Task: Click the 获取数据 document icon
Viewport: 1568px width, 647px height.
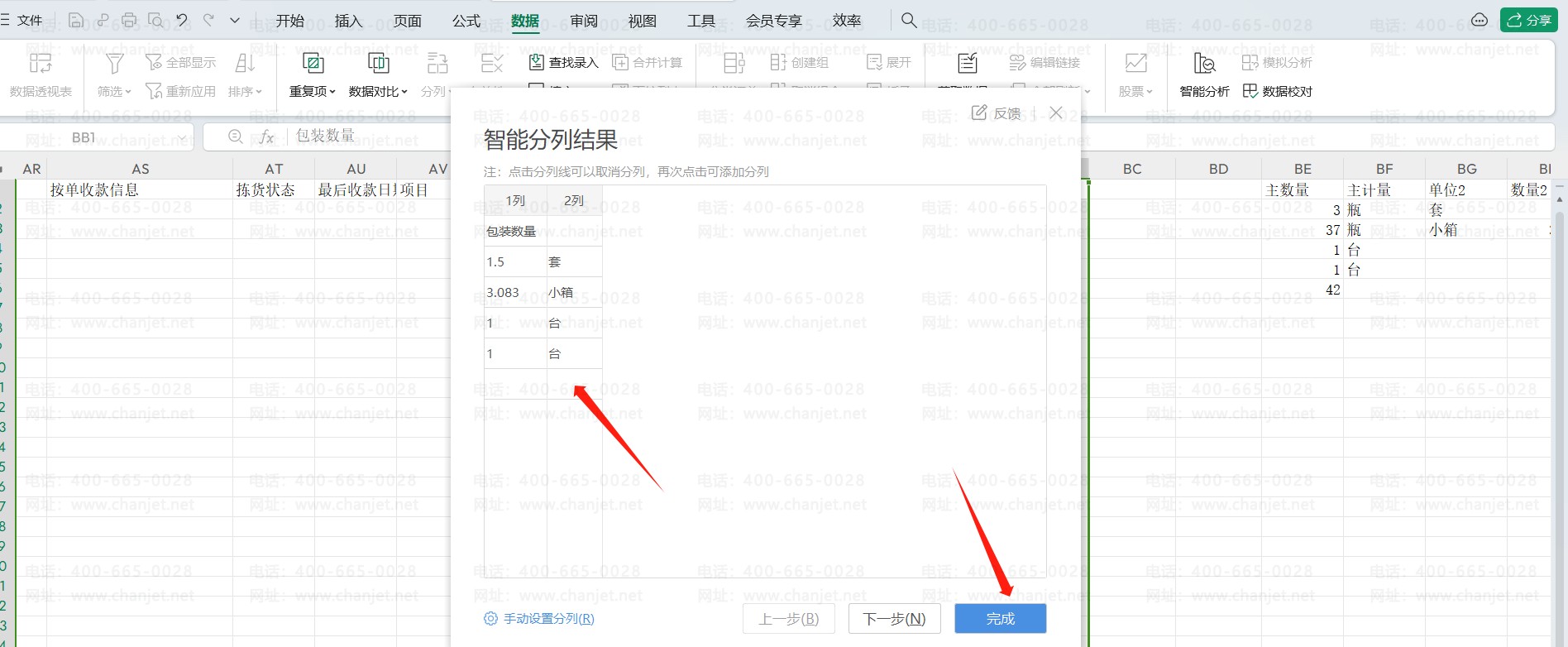Action: pyautogui.click(x=967, y=63)
